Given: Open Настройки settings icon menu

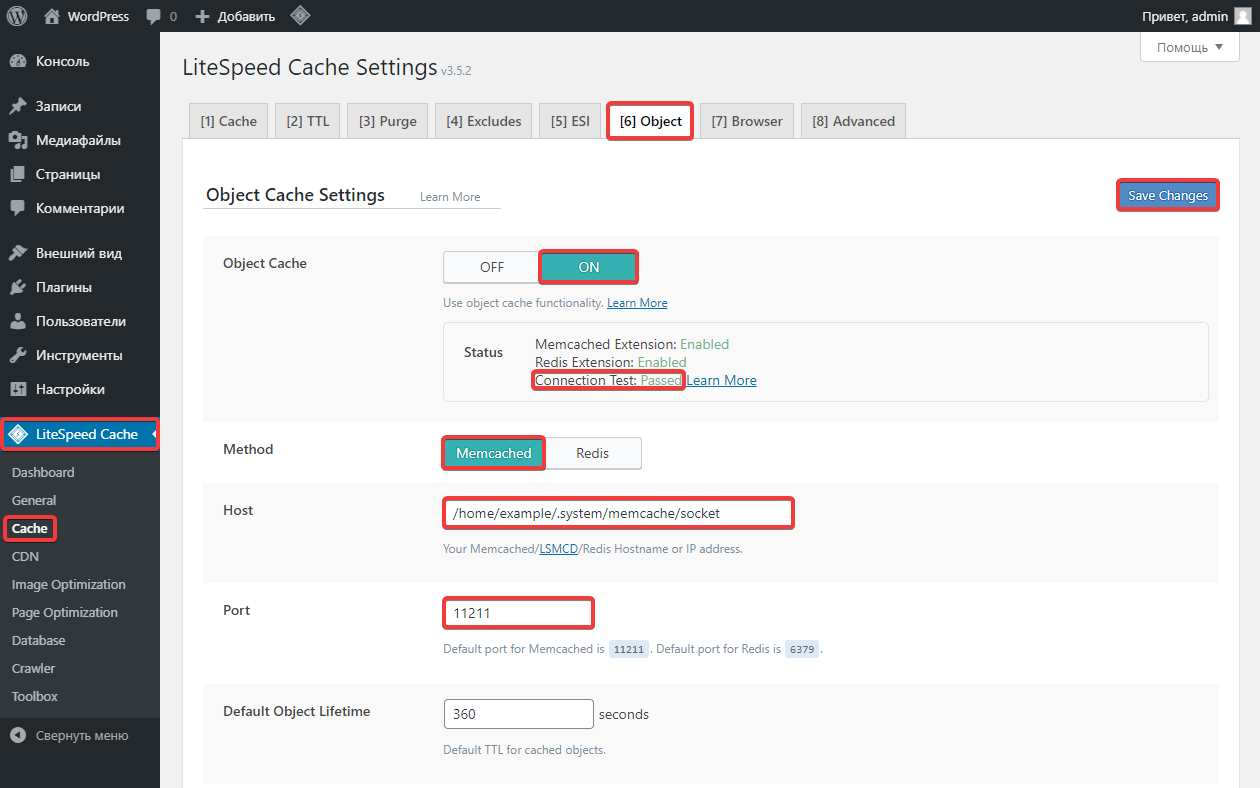Looking at the screenshot, I should coord(18,389).
